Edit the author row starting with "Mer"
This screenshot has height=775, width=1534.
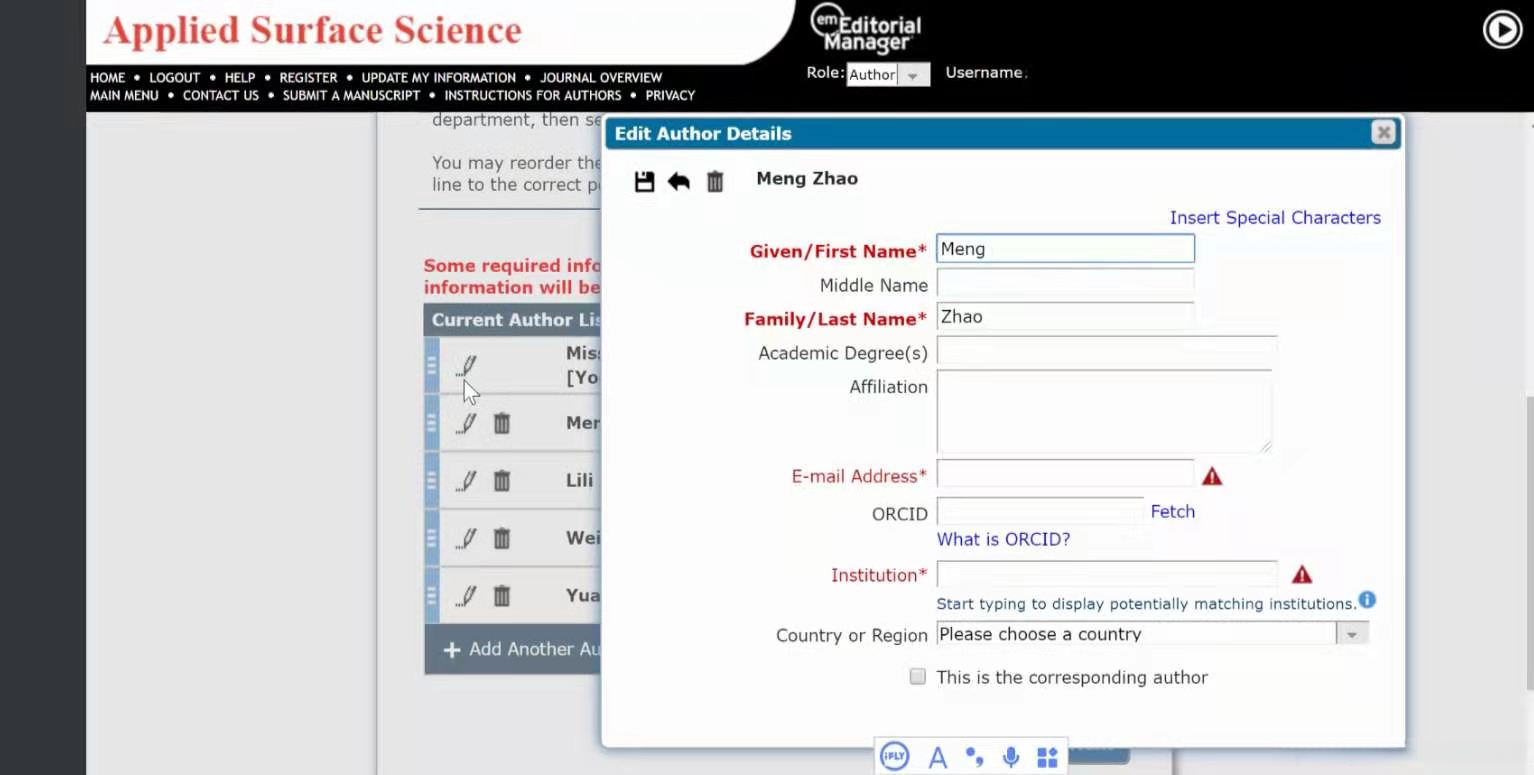tap(466, 423)
